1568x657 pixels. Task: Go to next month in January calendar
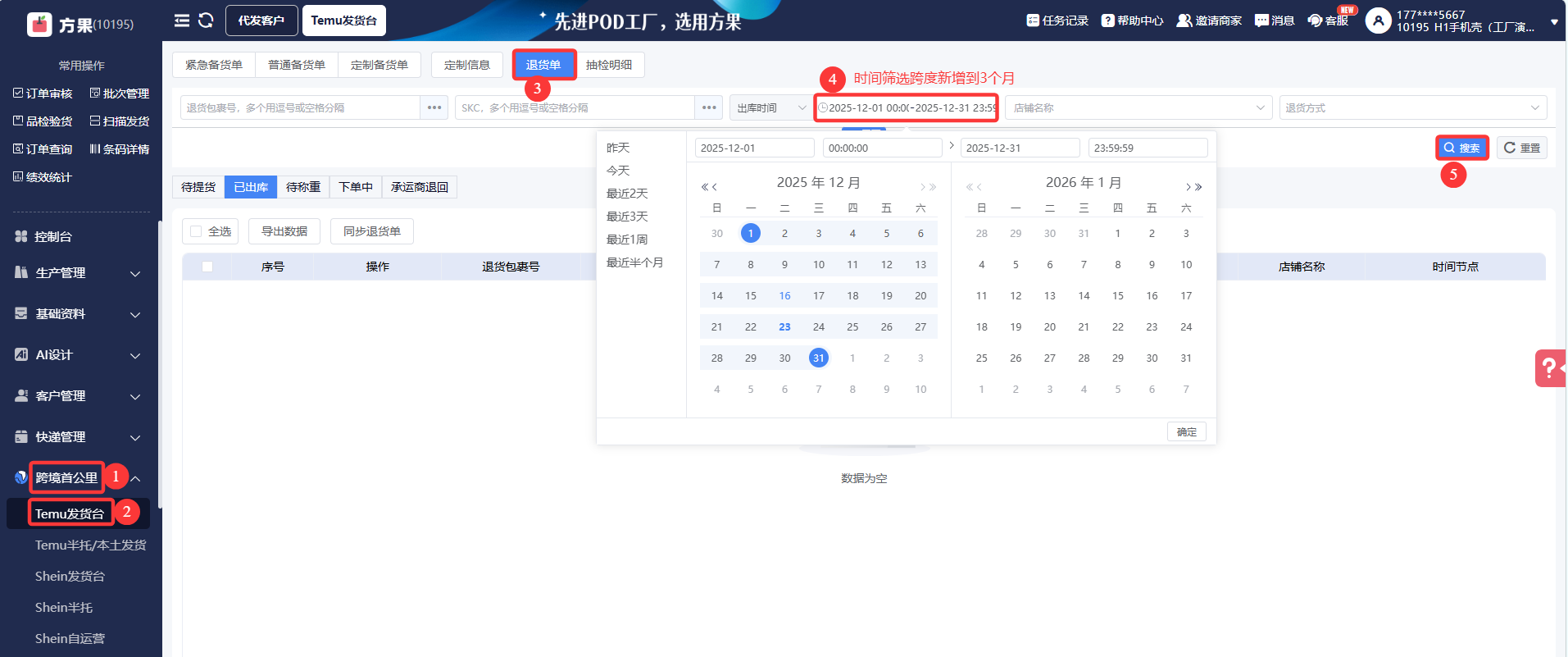(1188, 187)
